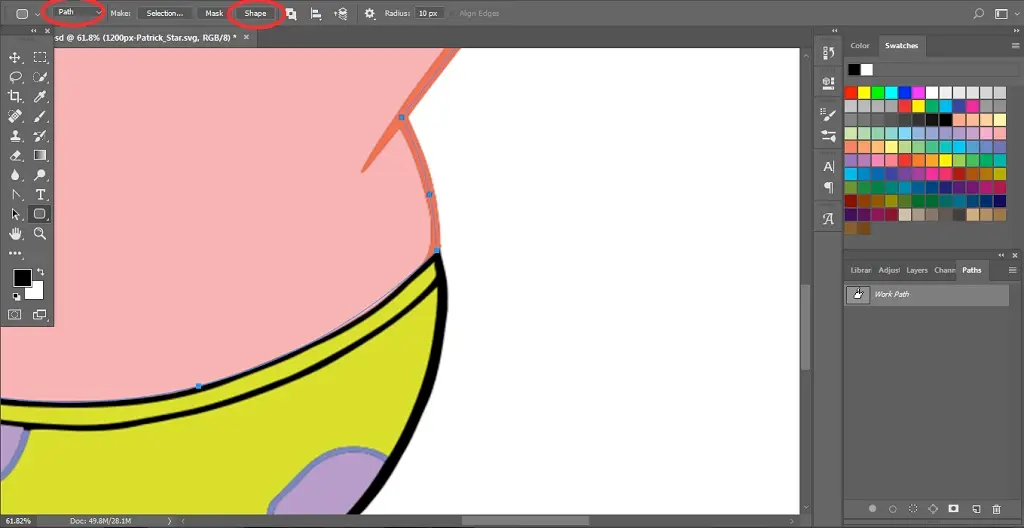Open the Path alignment options
The height and width of the screenshot is (528, 1024).
(316, 14)
